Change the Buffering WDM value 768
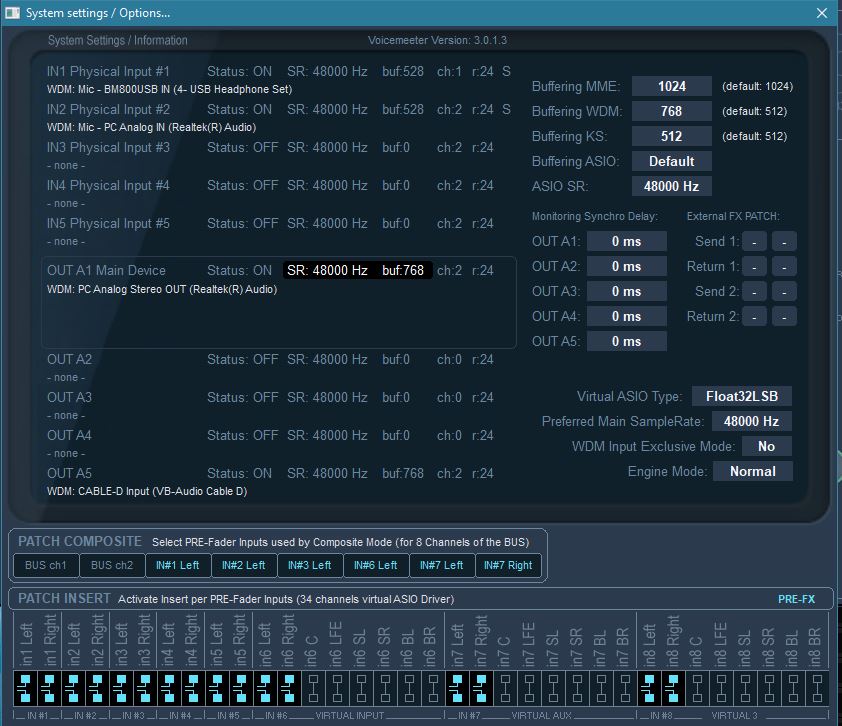Viewport: 842px width, 726px height. click(672, 111)
